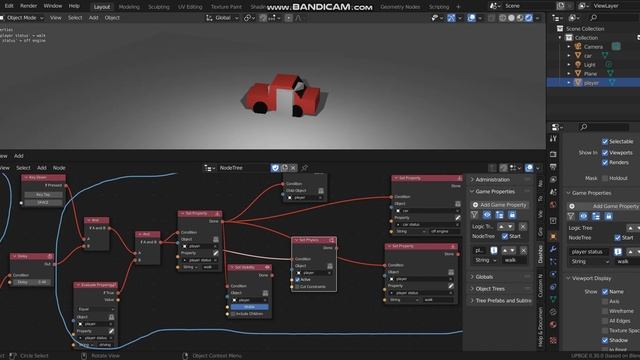
Task: Open the Render menu
Action: [x=29, y=6]
